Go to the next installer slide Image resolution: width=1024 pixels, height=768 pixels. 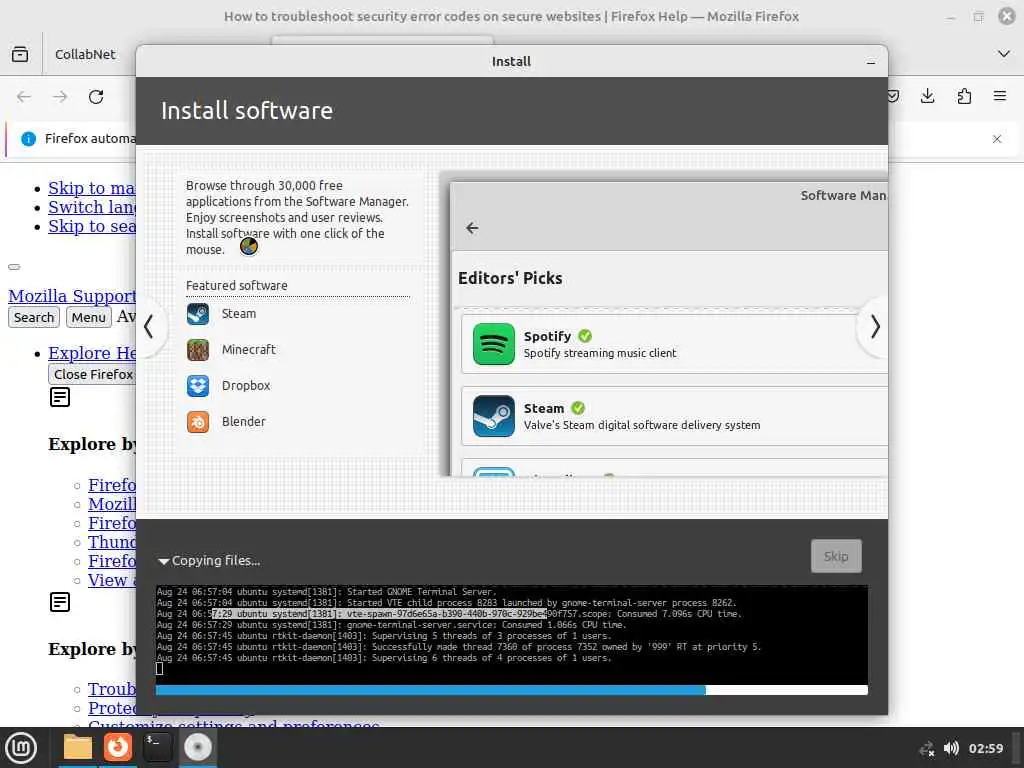875,327
